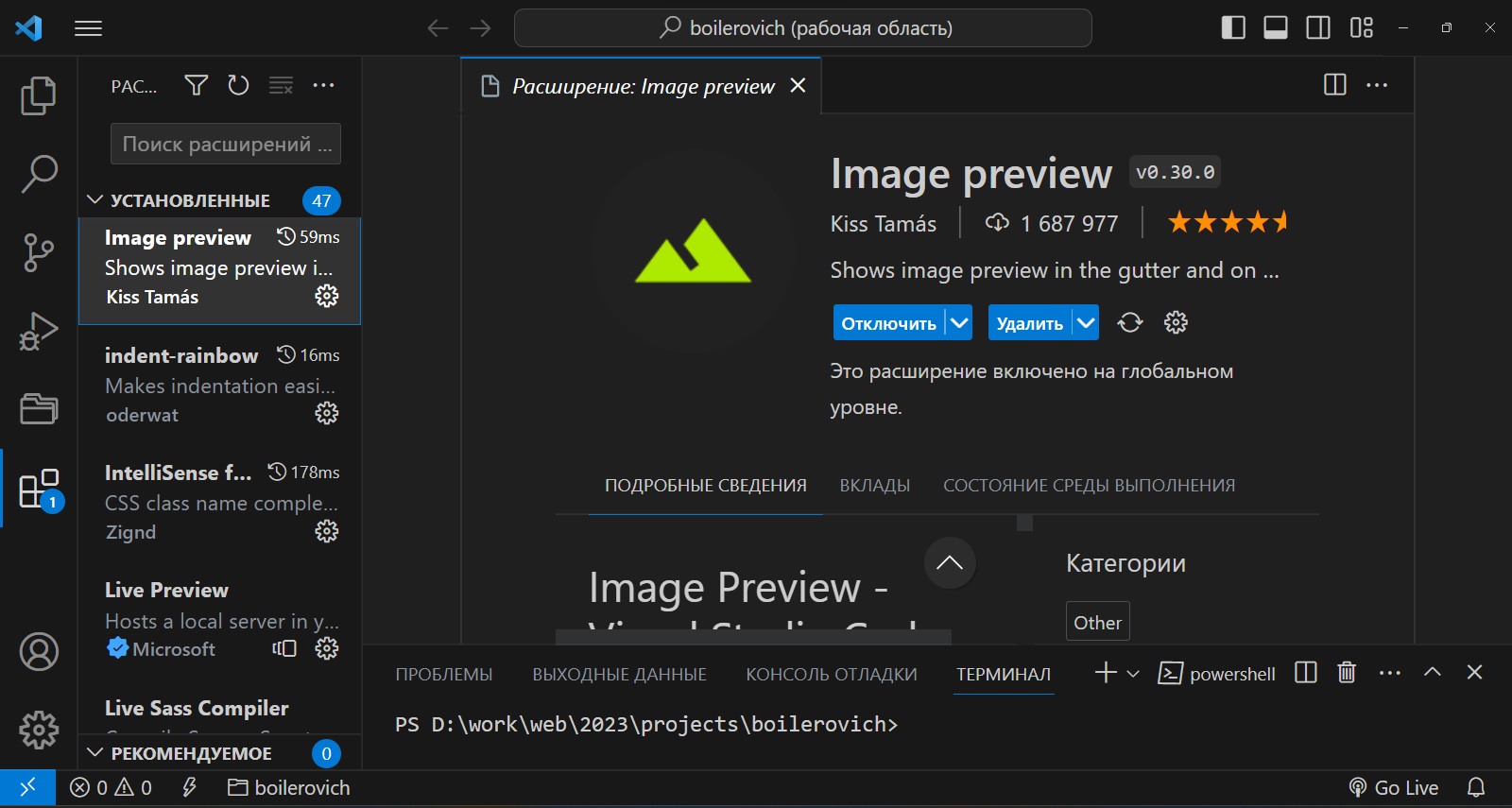Open customize layout options
This screenshot has height=808, width=1512.
(x=1362, y=28)
